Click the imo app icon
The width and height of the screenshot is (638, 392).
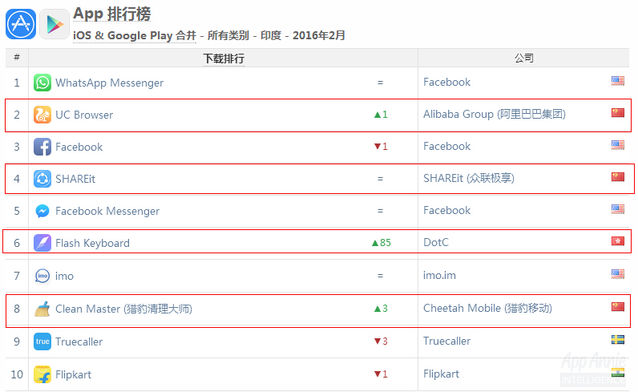pyautogui.click(x=42, y=276)
